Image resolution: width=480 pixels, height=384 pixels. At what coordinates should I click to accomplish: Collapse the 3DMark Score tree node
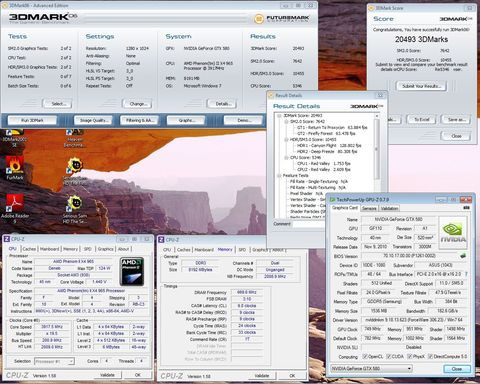click(x=279, y=115)
